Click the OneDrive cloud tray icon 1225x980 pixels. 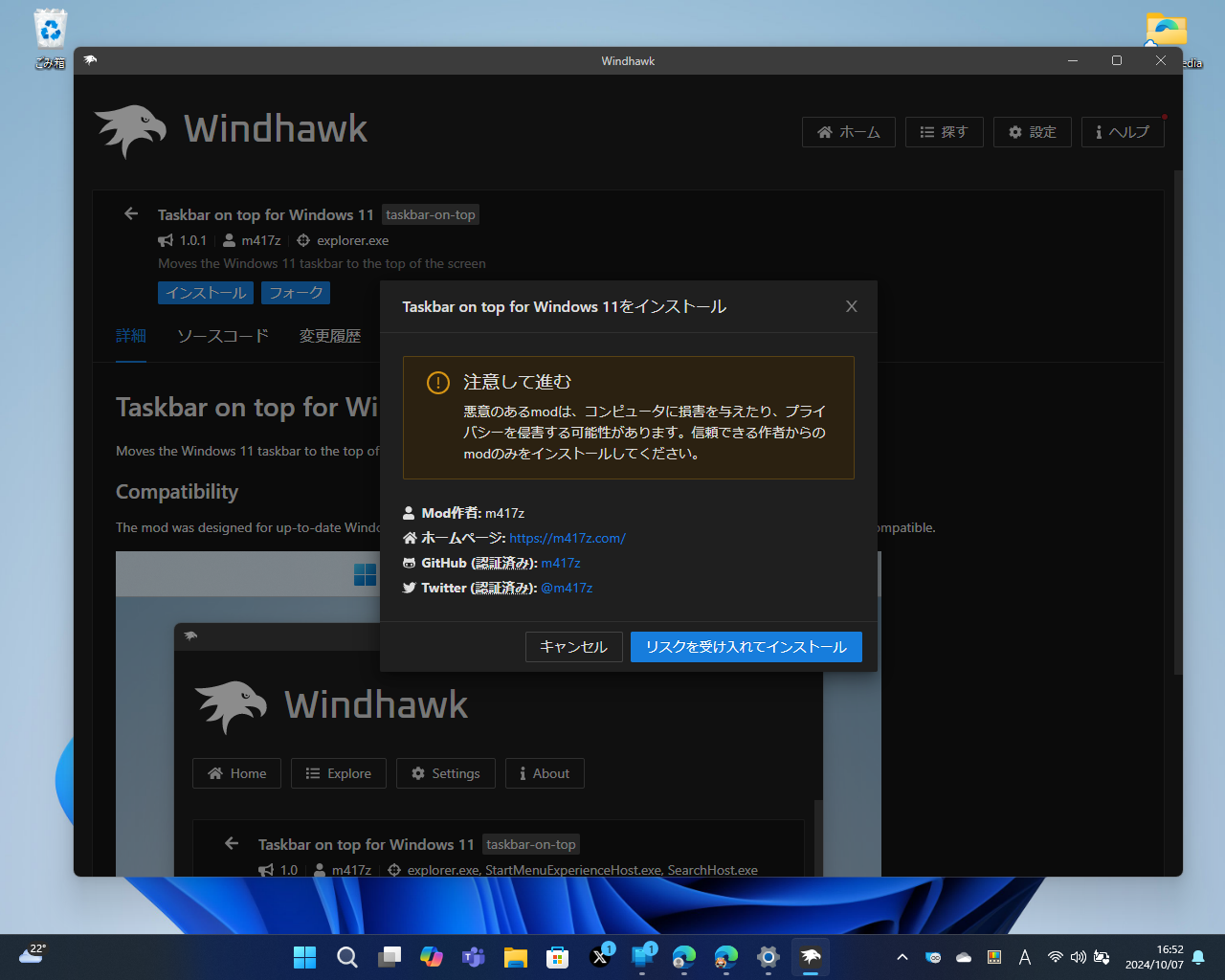tap(964, 957)
